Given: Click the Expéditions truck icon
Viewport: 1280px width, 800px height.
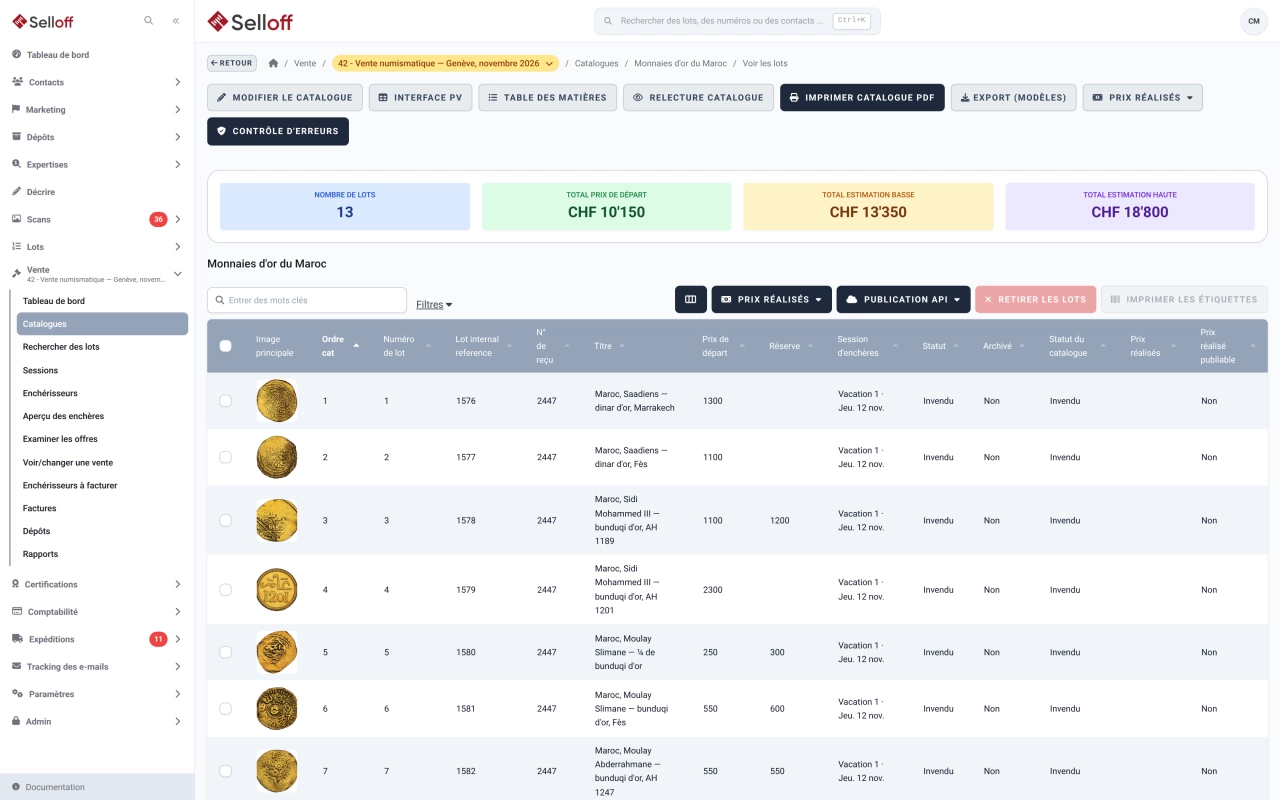Looking at the screenshot, I should coord(18,639).
